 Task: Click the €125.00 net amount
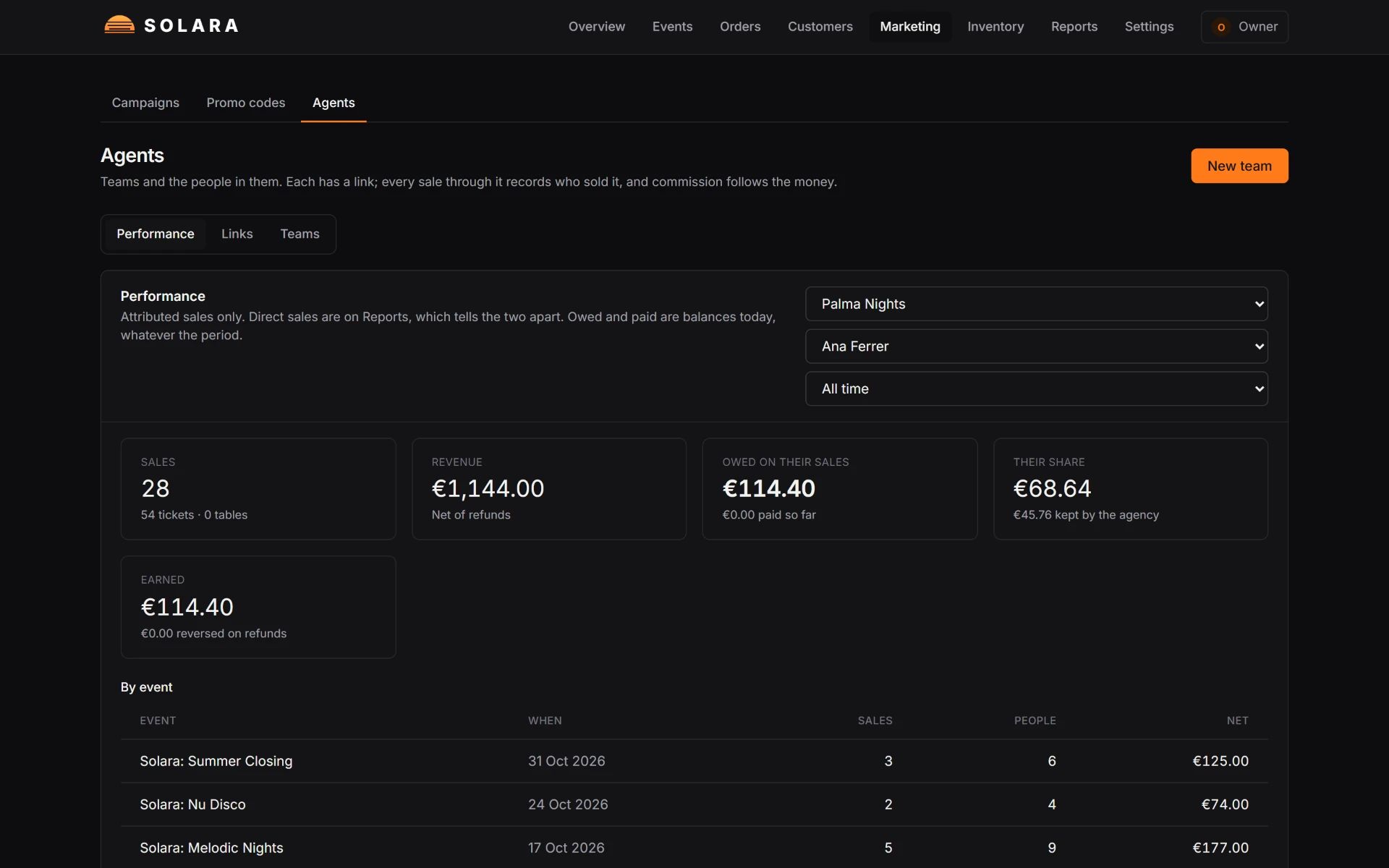pyautogui.click(x=1220, y=761)
